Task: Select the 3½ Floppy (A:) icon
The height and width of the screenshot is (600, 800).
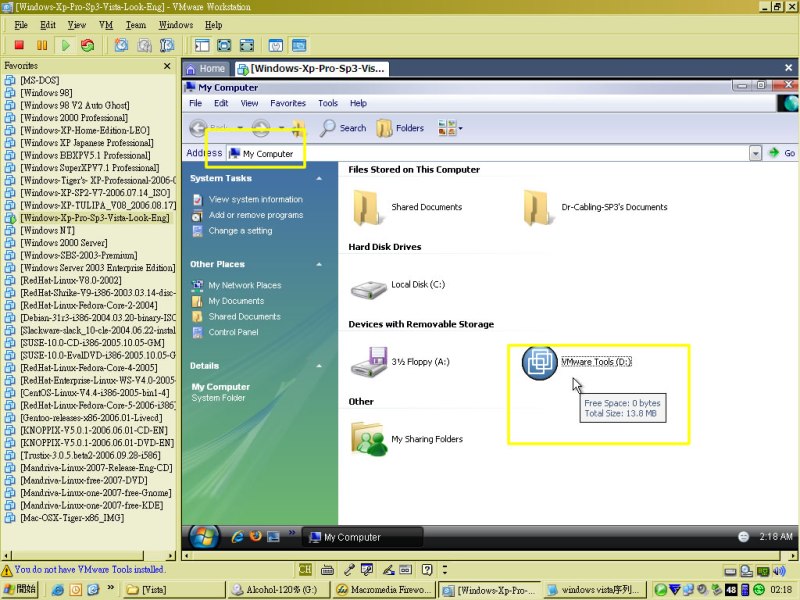Action: 369,362
